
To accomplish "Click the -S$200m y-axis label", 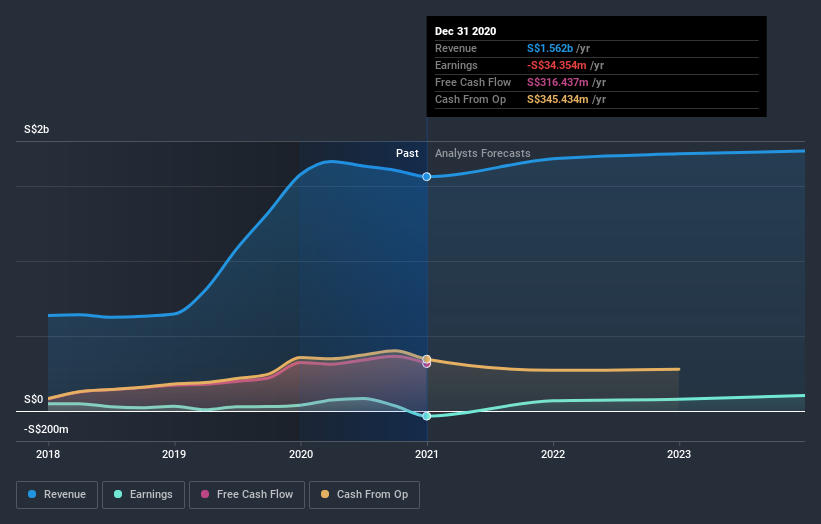I will click(46, 429).
